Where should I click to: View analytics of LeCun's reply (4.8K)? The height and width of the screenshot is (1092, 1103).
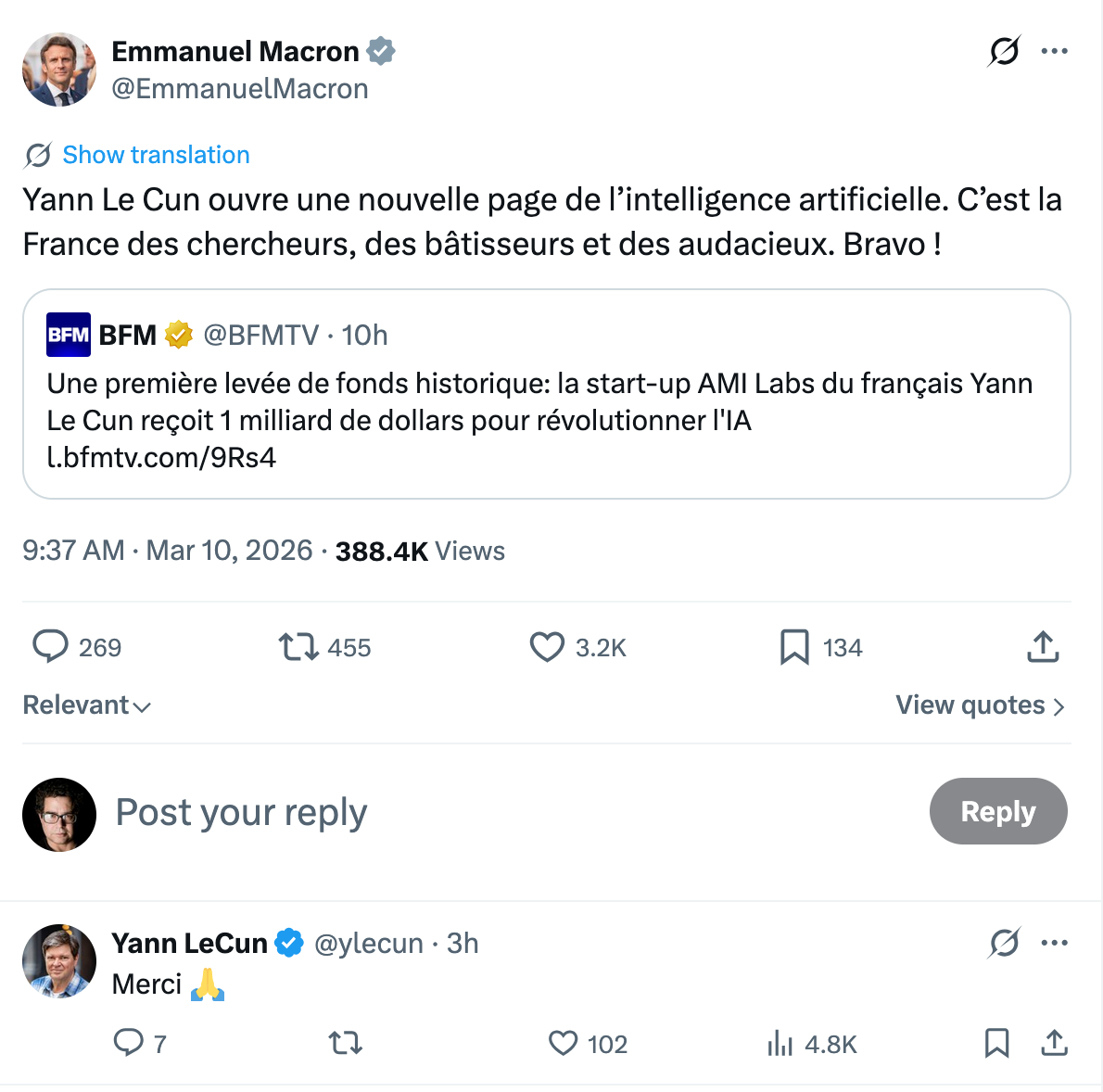(x=780, y=1044)
